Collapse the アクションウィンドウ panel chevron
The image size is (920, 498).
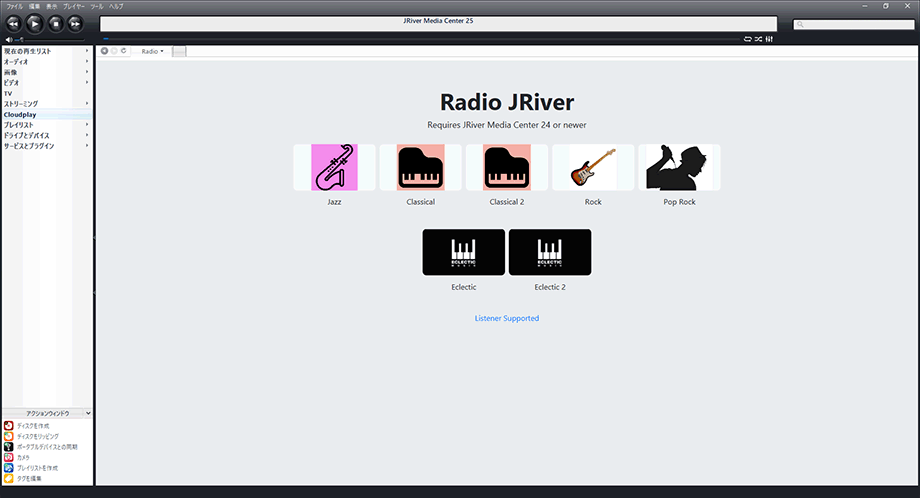click(88, 413)
